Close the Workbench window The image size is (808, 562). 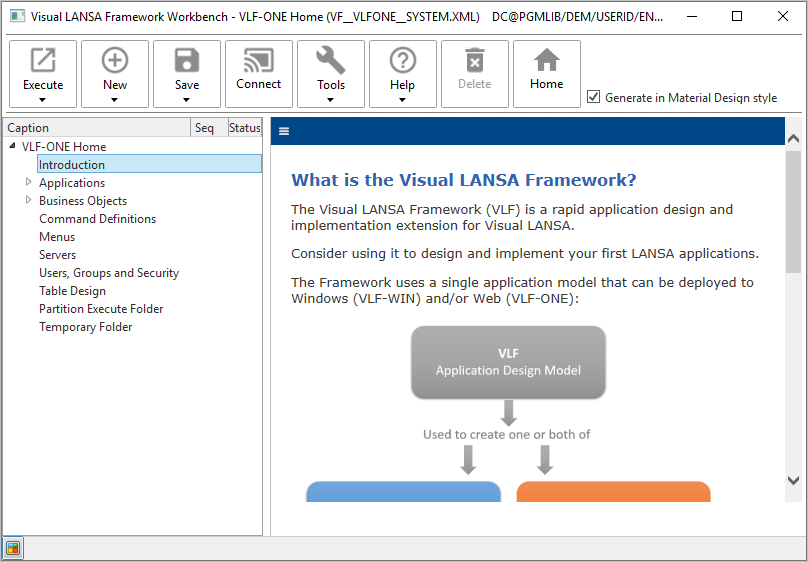click(783, 16)
